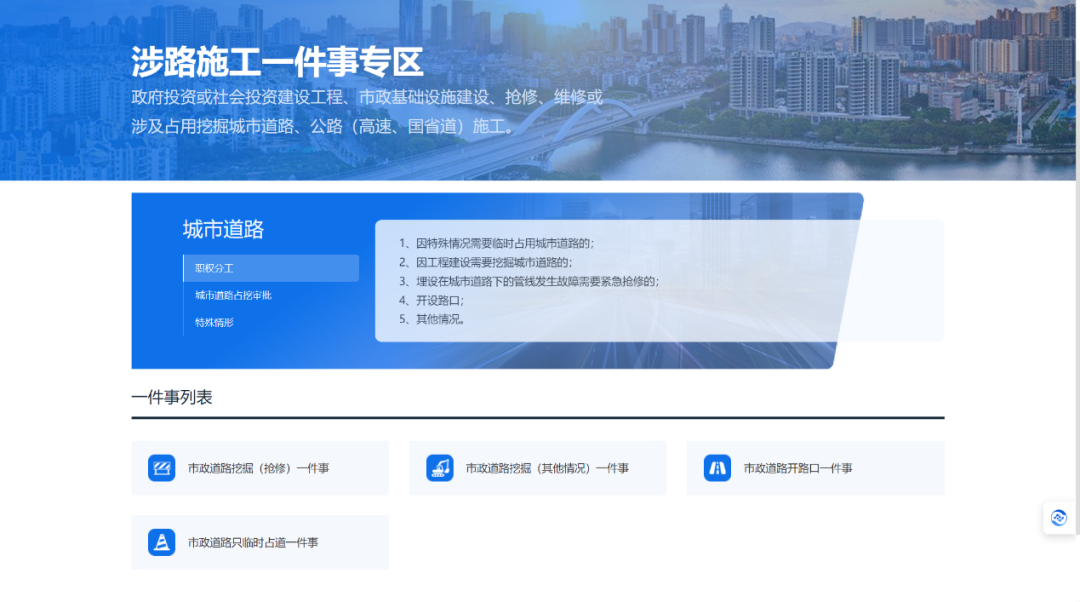The width and height of the screenshot is (1080, 602).
Task: Switch to the 城市道路占挖审批 tab
Action: 232,295
